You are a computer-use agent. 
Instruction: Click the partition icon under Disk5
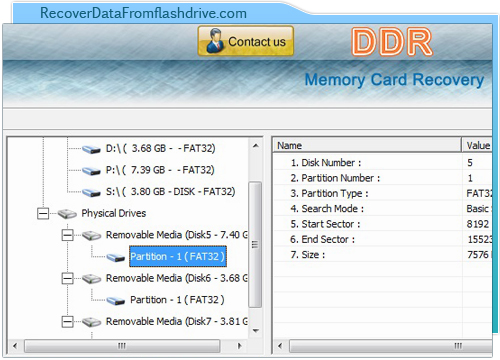click(116, 257)
